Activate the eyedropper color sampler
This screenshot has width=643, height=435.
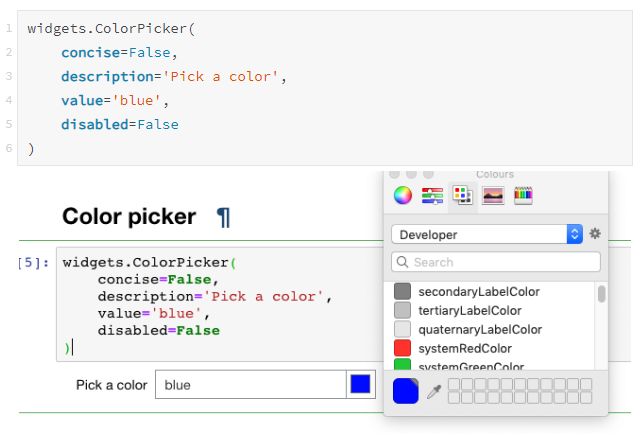click(434, 392)
